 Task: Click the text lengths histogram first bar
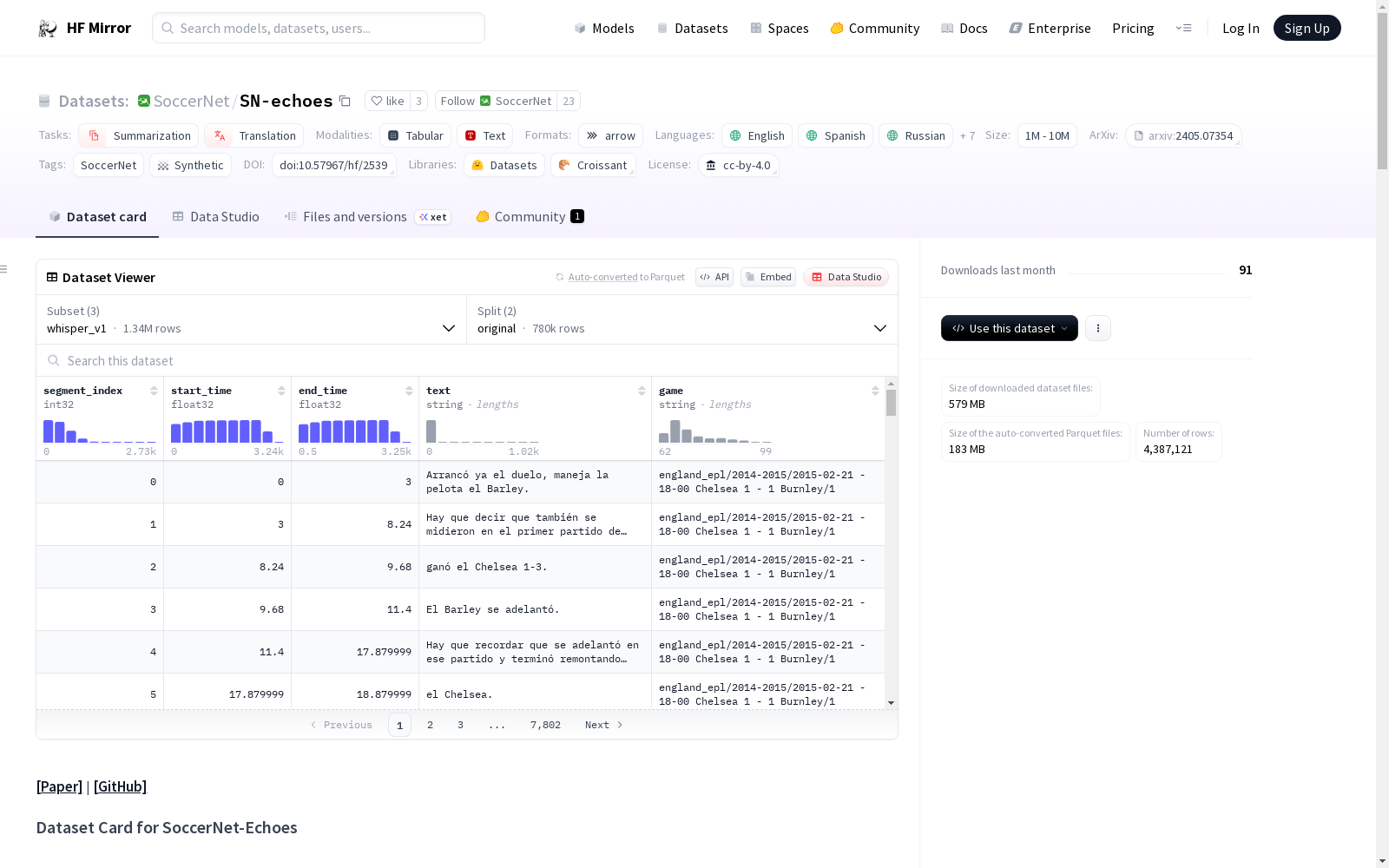pyautogui.click(x=431, y=431)
